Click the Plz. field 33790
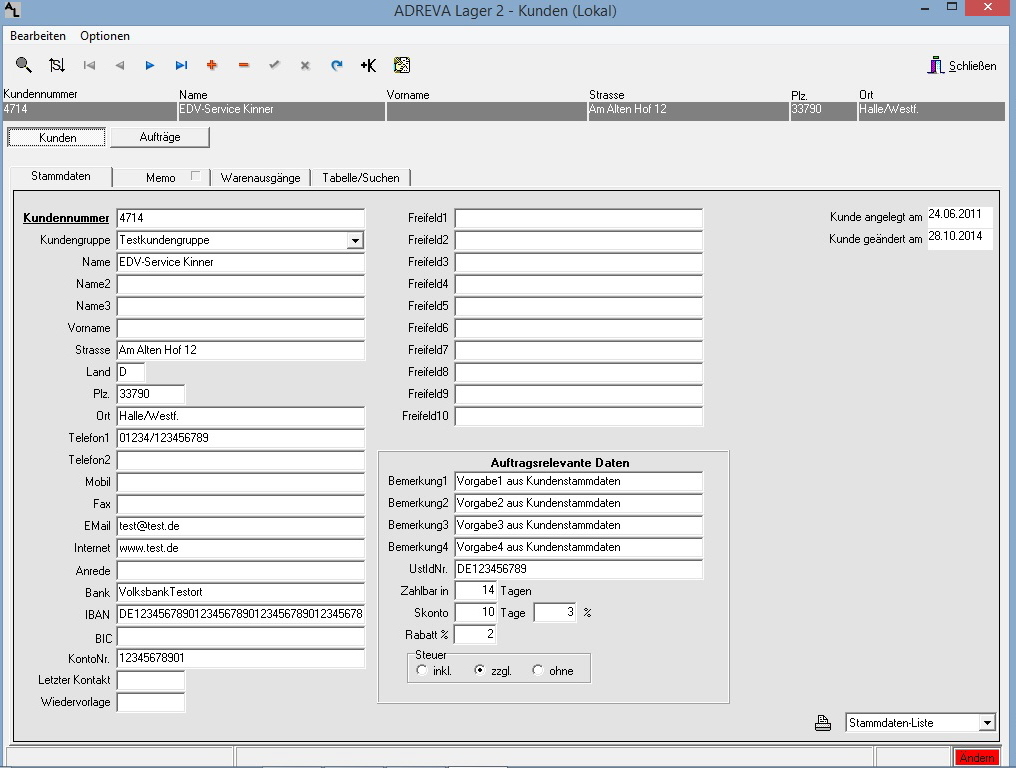This screenshot has height=768, width=1016. pos(150,394)
